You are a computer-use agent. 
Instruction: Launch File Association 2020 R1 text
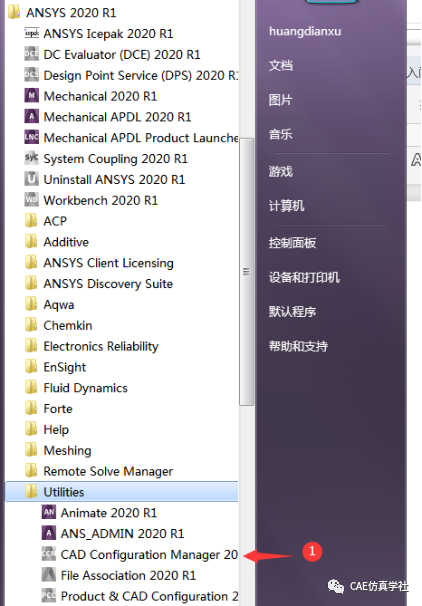coord(128,575)
